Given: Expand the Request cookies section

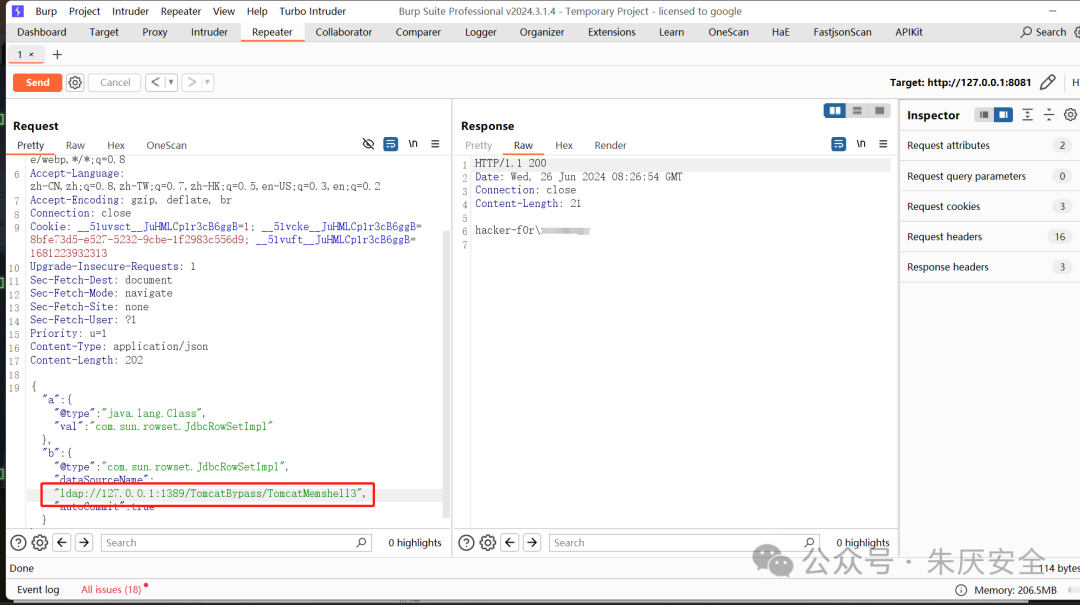Looking at the screenshot, I should coord(989,207).
